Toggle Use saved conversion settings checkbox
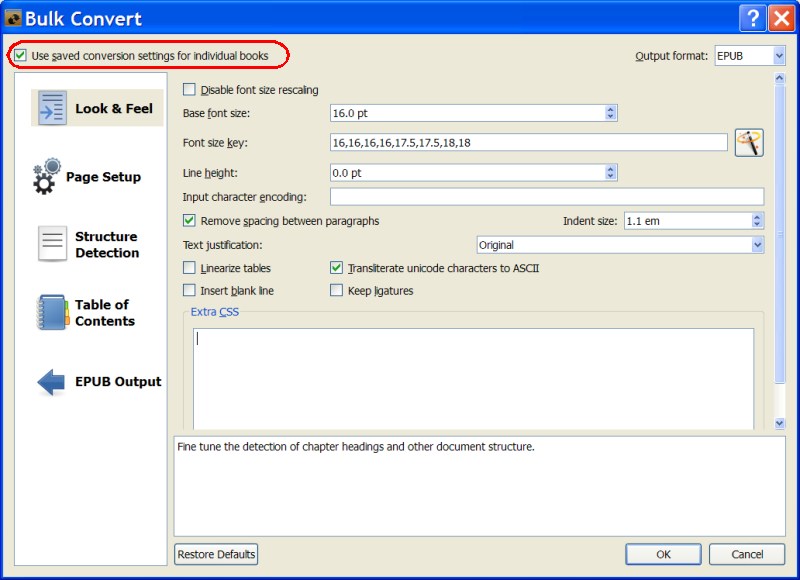 (20, 55)
